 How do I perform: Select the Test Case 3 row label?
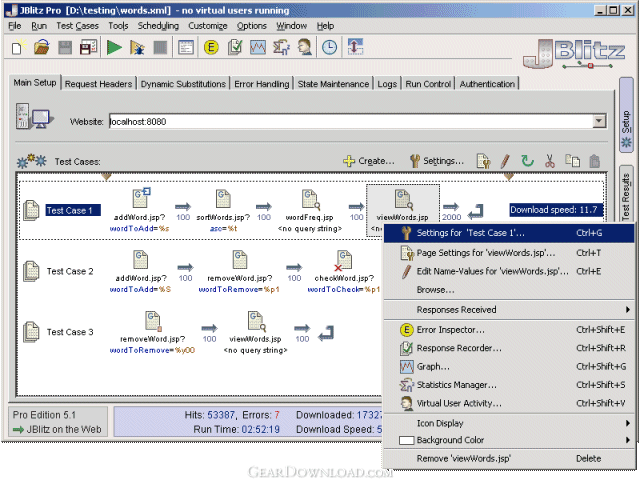point(70,332)
